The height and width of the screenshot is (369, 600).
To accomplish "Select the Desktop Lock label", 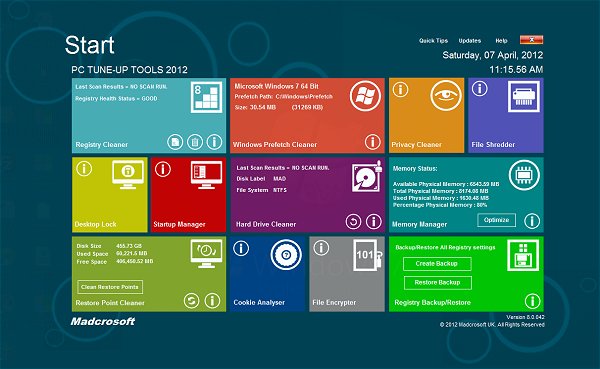I will 95,224.
